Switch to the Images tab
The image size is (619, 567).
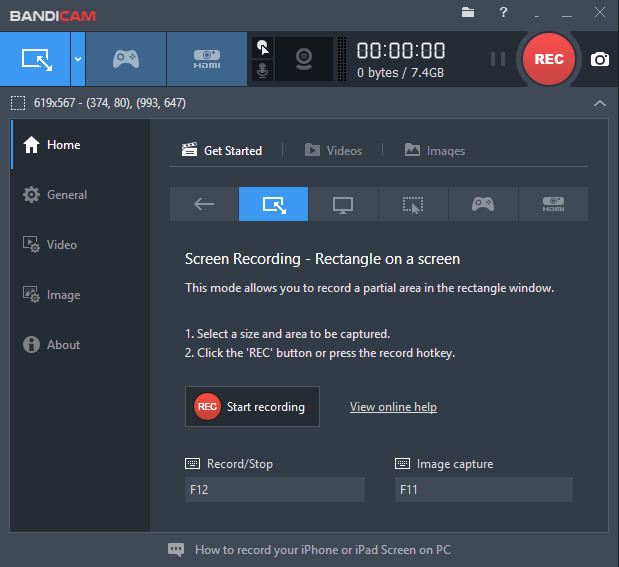pos(435,150)
